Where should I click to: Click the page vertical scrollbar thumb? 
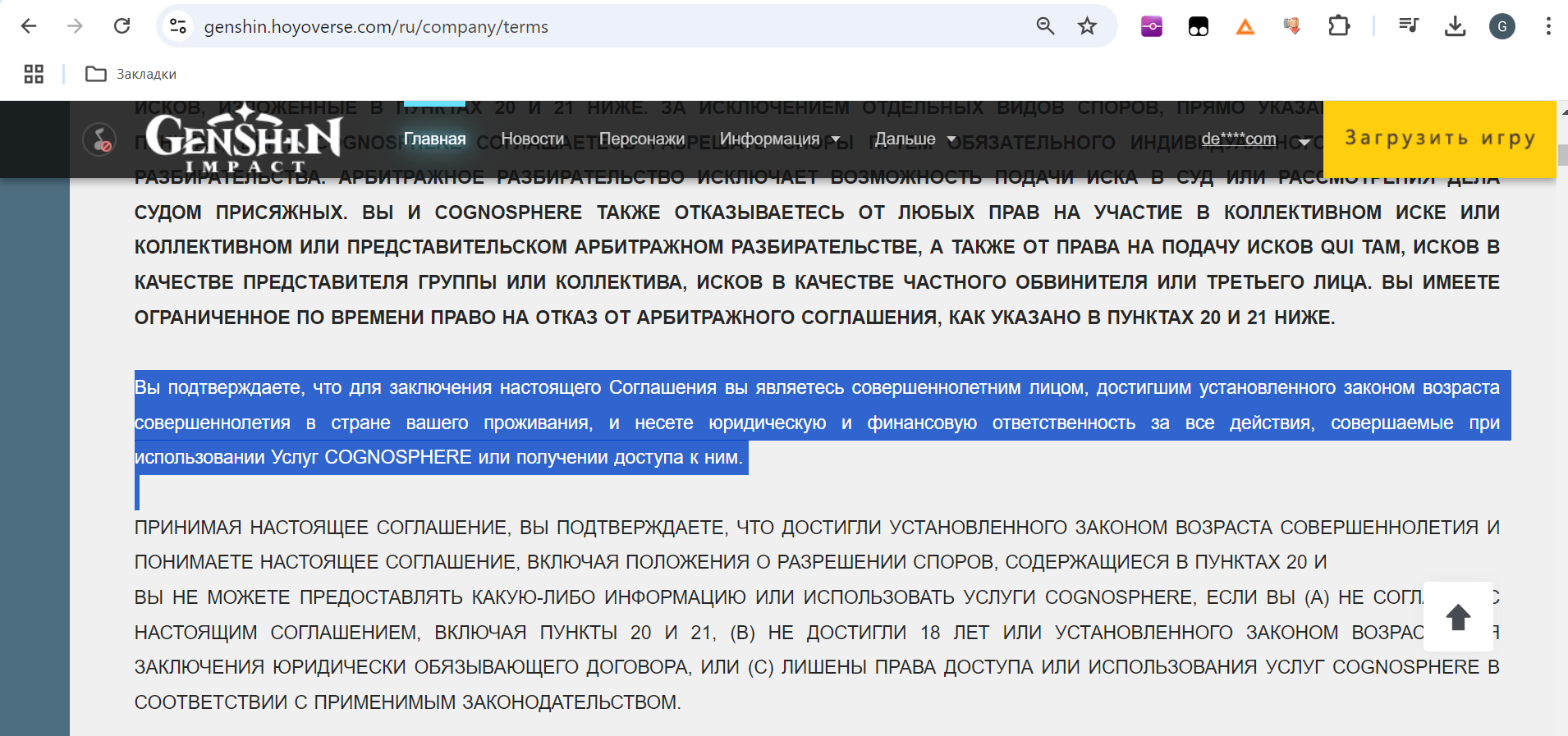pyautogui.click(x=1562, y=154)
